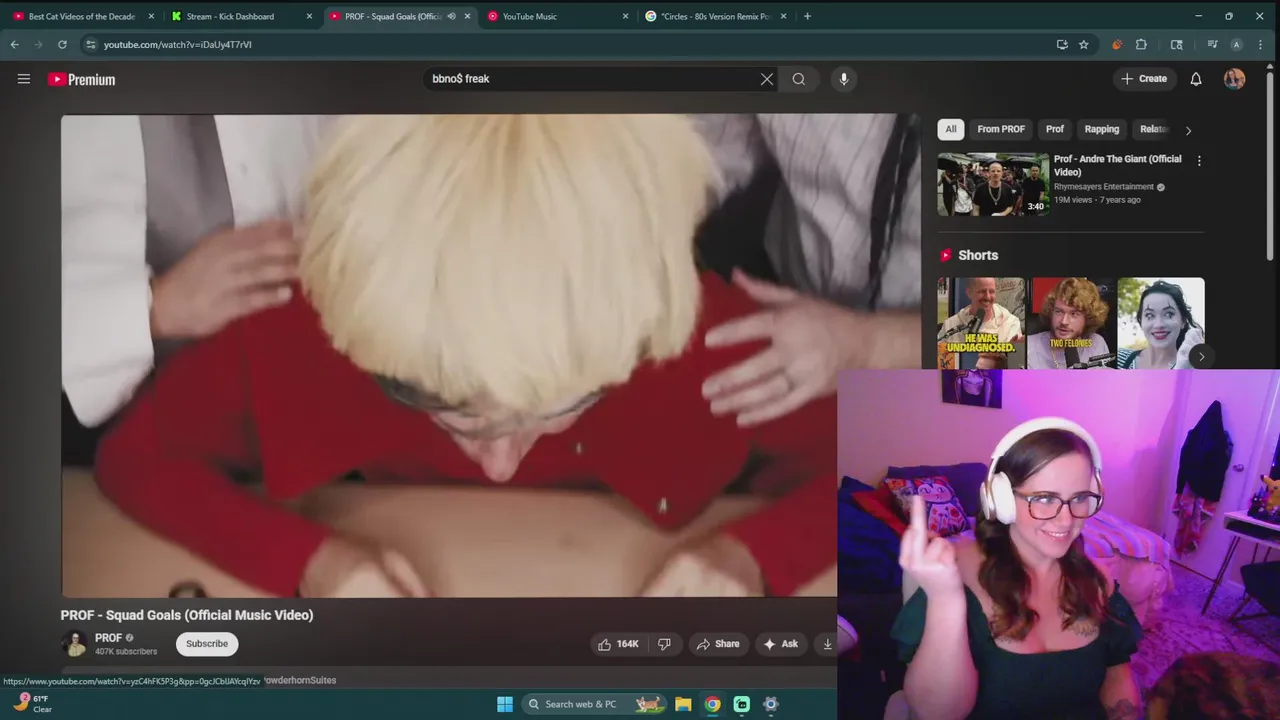Share this video
The image size is (1280, 720).
[x=718, y=644]
